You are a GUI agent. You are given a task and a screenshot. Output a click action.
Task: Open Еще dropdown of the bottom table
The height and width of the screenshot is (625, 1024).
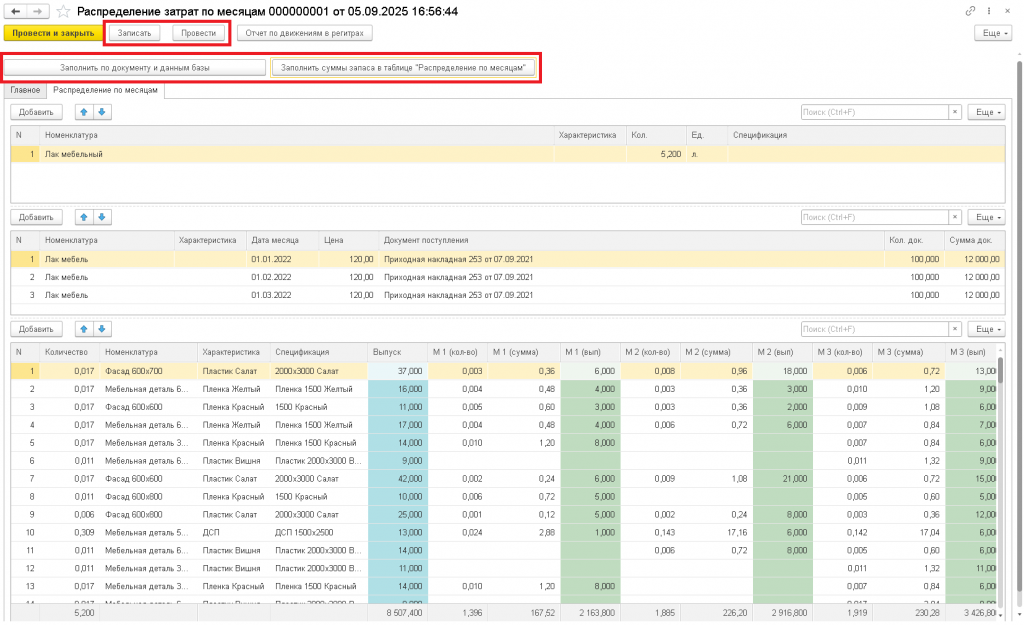pos(986,329)
